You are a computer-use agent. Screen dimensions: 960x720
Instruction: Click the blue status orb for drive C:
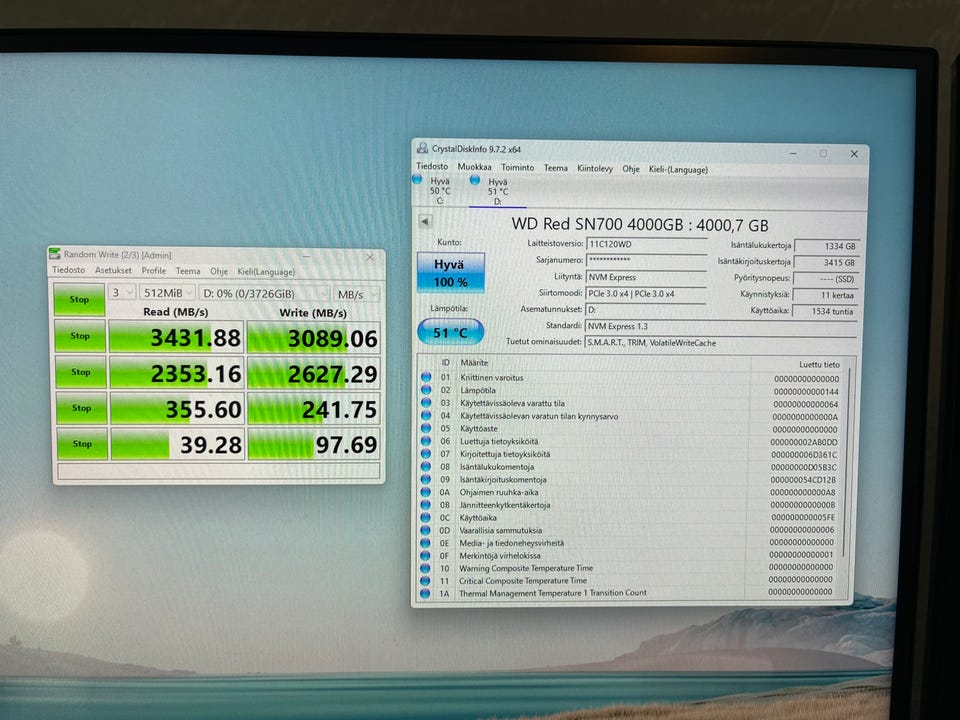coord(417,179)
